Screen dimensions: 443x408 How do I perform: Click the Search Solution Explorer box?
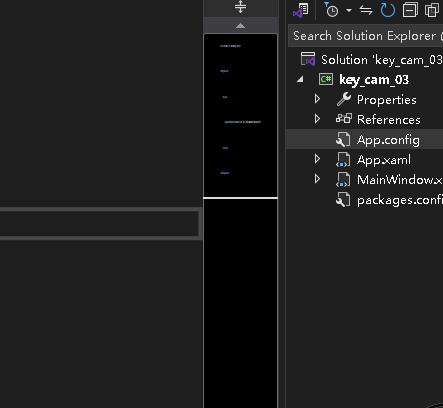pyautogui.click(x=365, y=35)
